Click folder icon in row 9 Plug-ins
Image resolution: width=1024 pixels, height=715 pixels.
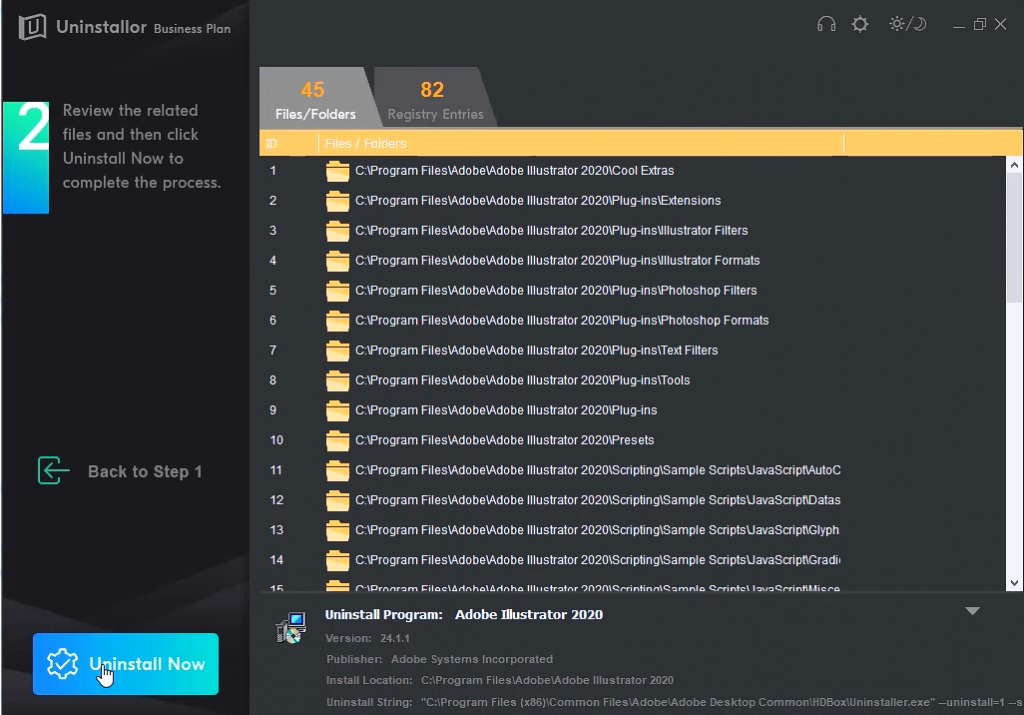(x=338, y=411)
